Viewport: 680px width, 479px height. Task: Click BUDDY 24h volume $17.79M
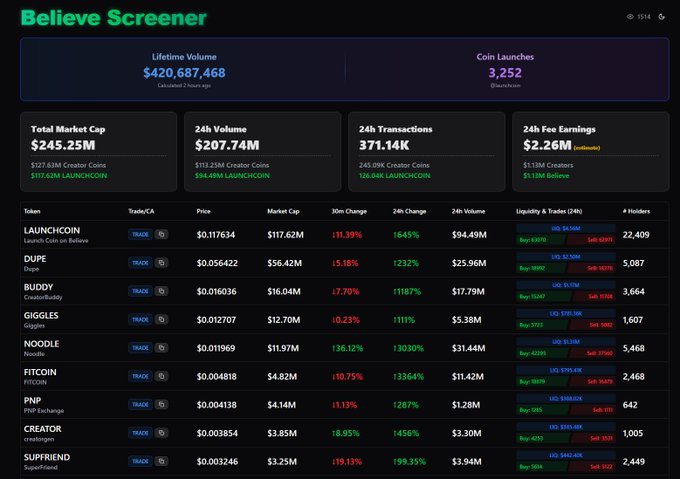(468, 291)
